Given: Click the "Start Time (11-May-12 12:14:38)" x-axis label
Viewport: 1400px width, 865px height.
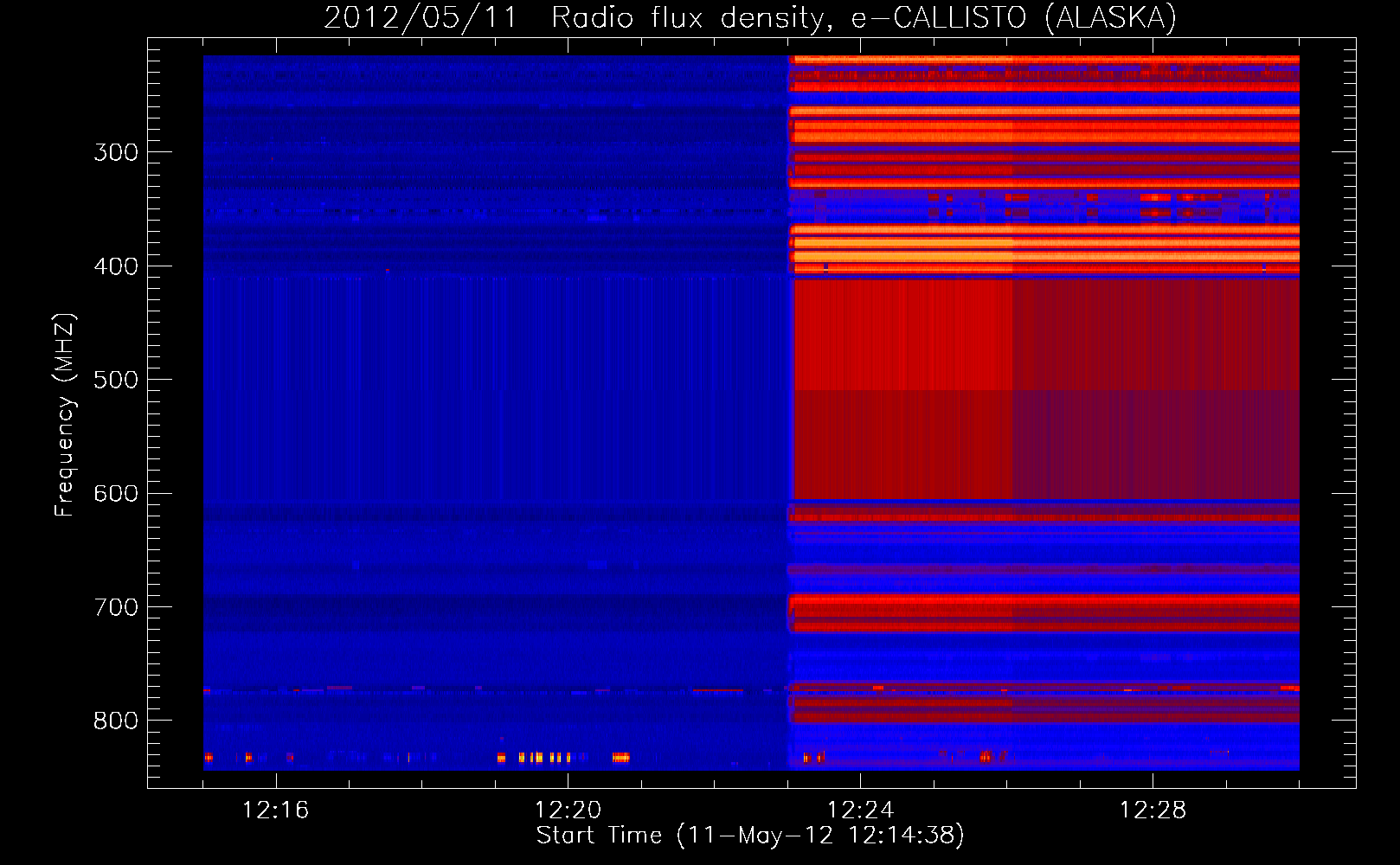Looking at the screenshot, I should pos(750,836).
